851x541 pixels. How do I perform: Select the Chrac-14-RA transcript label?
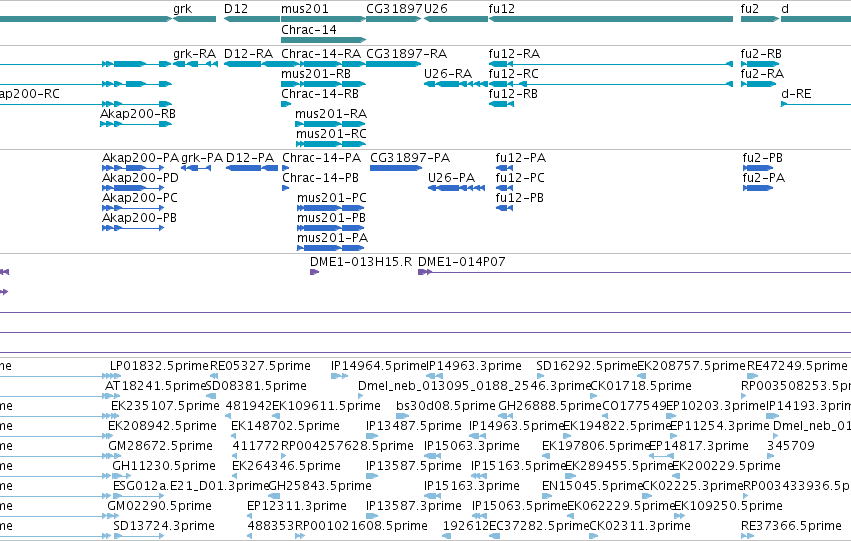(x=321, y=54)
